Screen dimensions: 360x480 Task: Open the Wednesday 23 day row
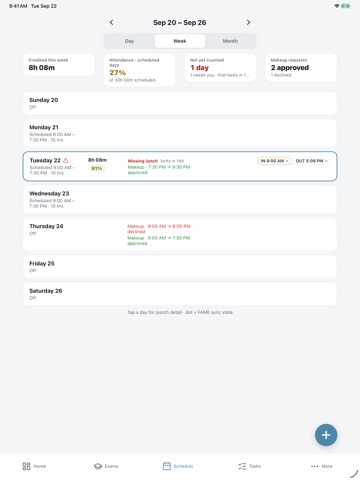pyautogui.click(x=180, y=199)
